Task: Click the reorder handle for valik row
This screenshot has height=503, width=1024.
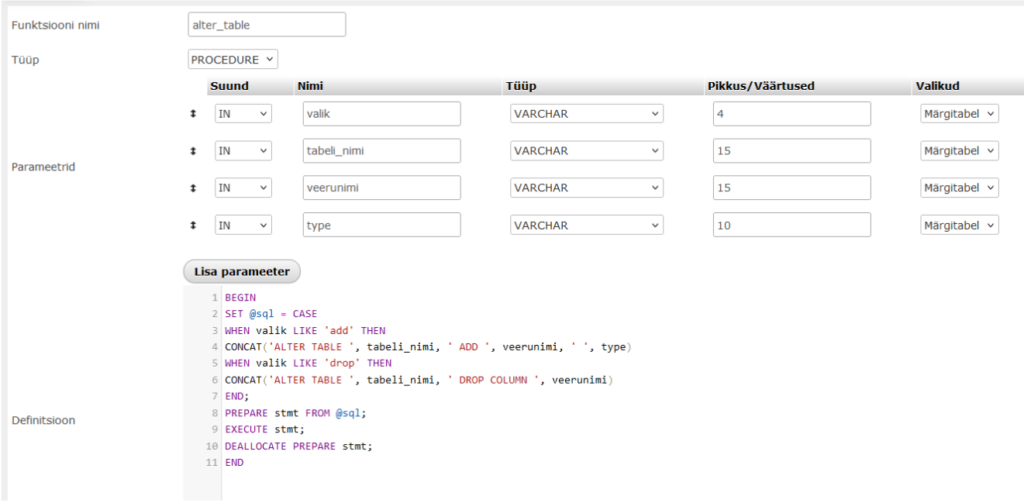Action: coord(193,114)
